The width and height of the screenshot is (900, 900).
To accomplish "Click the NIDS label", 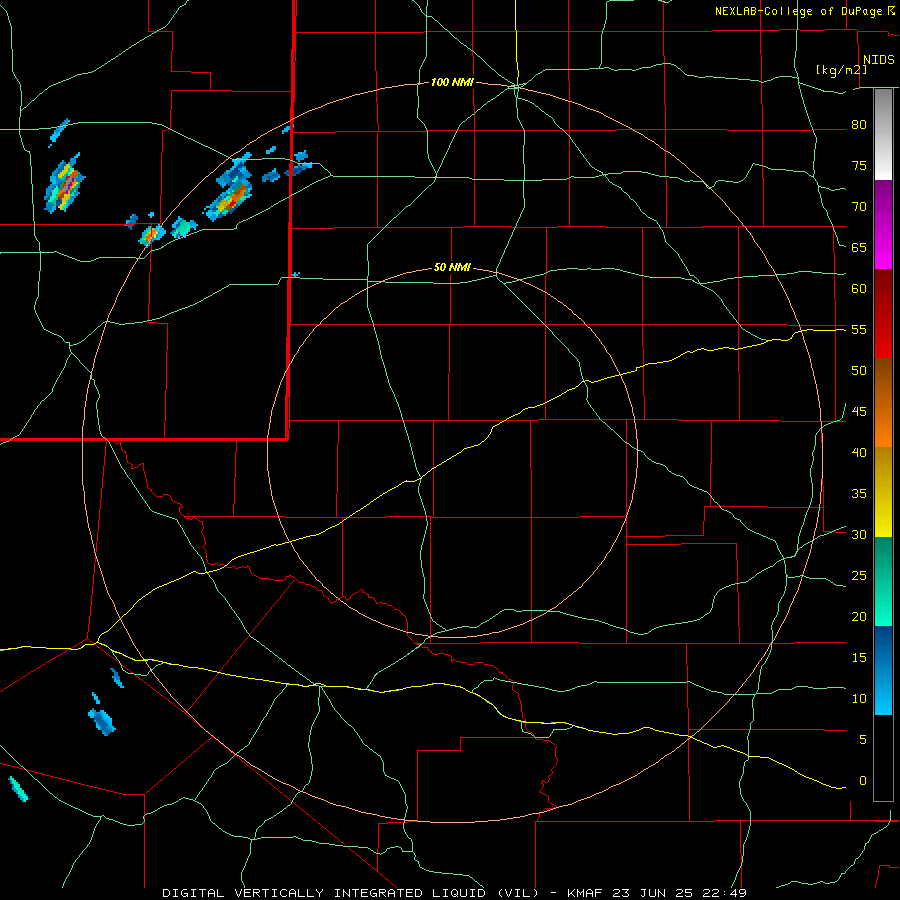I will click(879, 60).
